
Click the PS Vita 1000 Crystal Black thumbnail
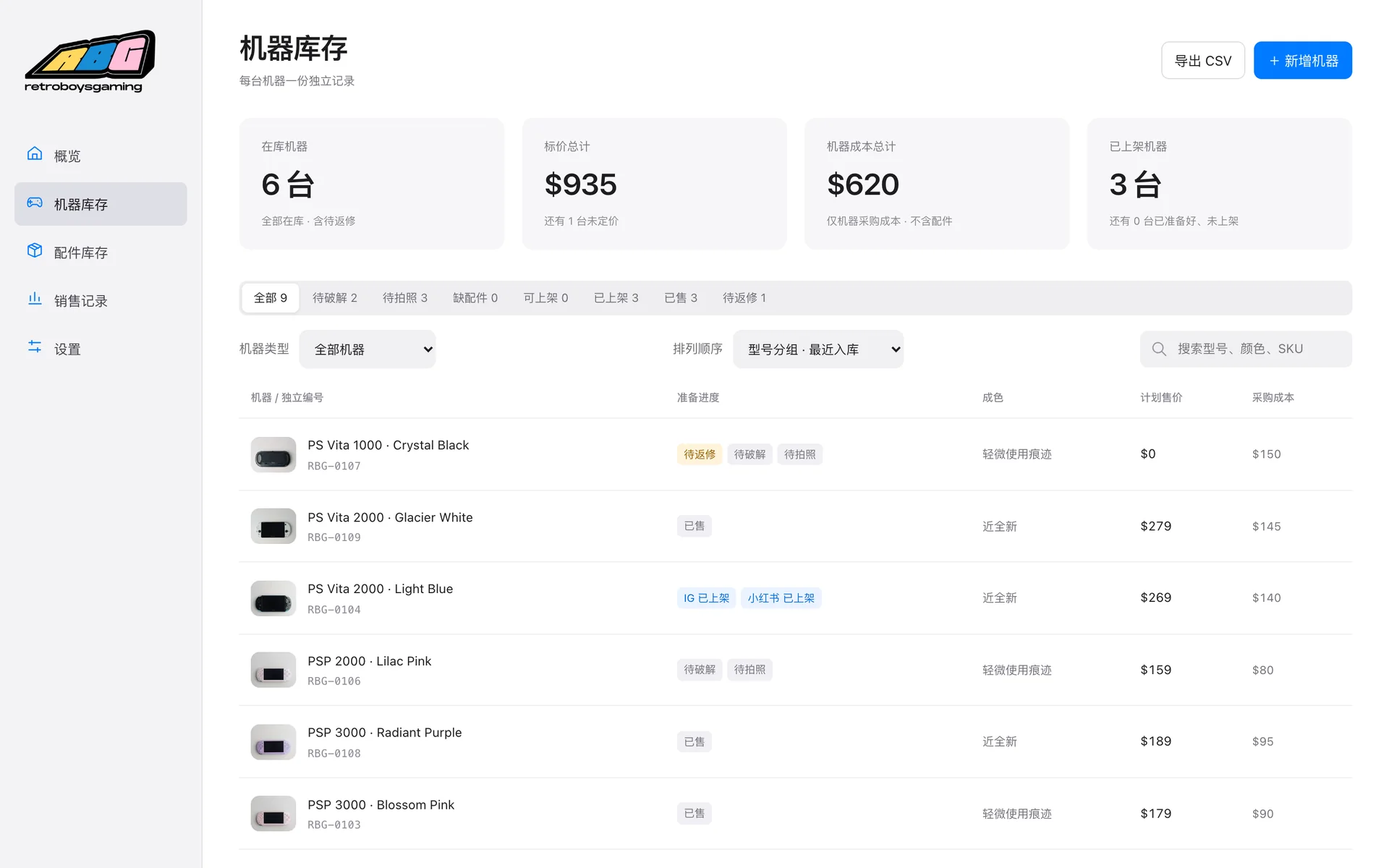273,454
